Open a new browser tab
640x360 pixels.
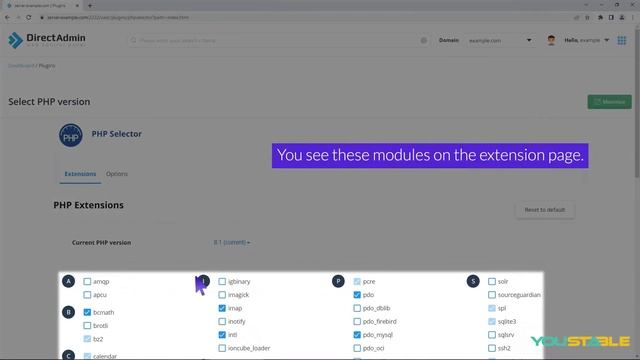coord(90,6)
